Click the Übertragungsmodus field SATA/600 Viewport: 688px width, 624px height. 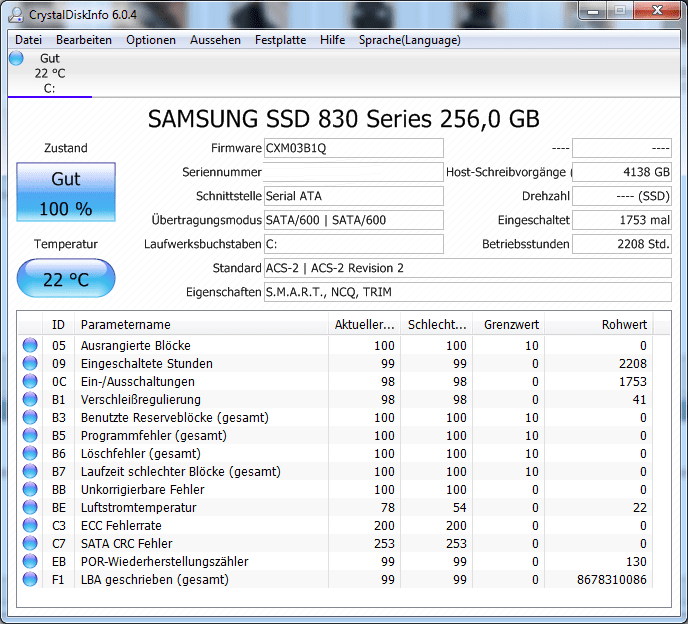point(354,220)
